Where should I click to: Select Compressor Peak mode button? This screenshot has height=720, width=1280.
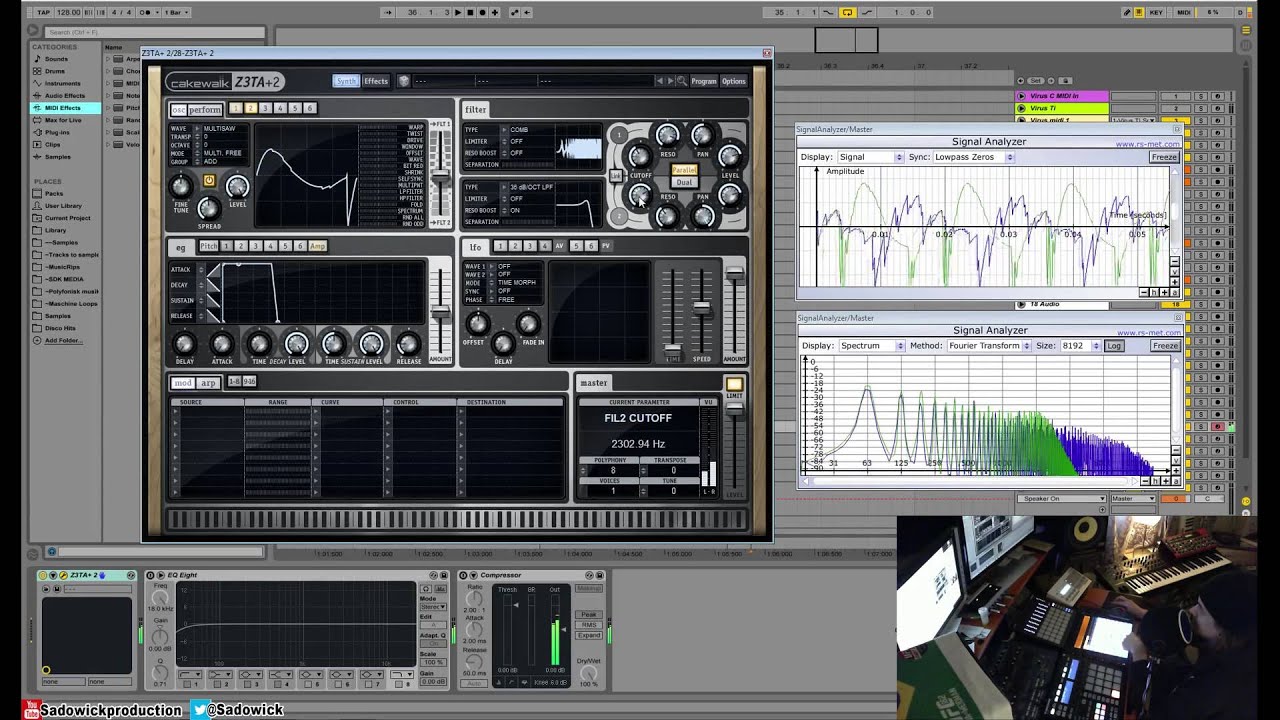pyautogui.click(x=589, y=615)
